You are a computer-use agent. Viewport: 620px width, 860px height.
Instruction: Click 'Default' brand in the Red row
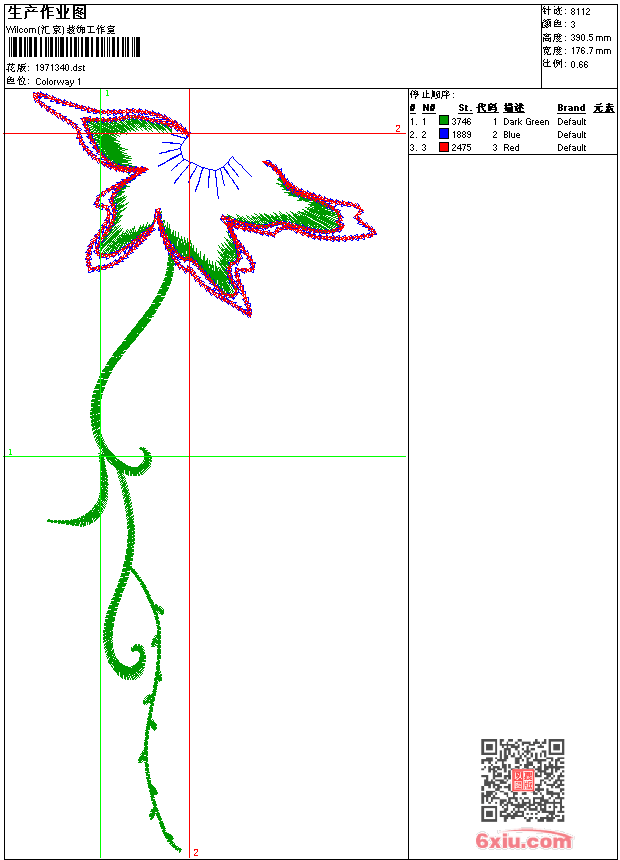pos(572,148)
